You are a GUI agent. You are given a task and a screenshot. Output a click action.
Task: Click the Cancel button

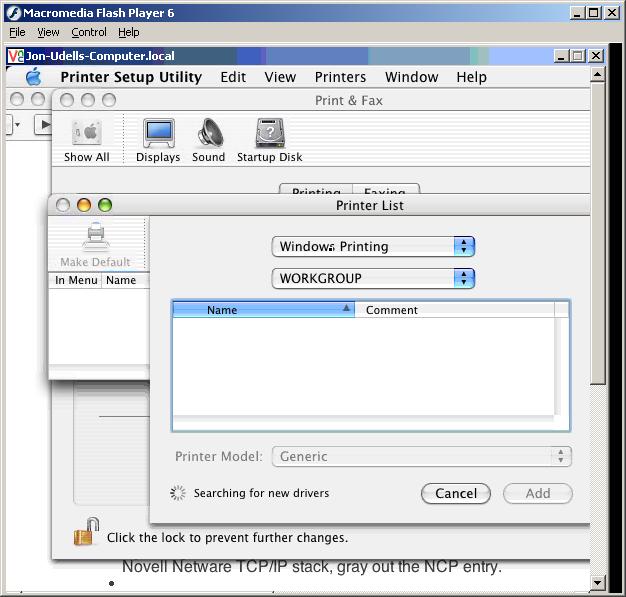(456, 494)
